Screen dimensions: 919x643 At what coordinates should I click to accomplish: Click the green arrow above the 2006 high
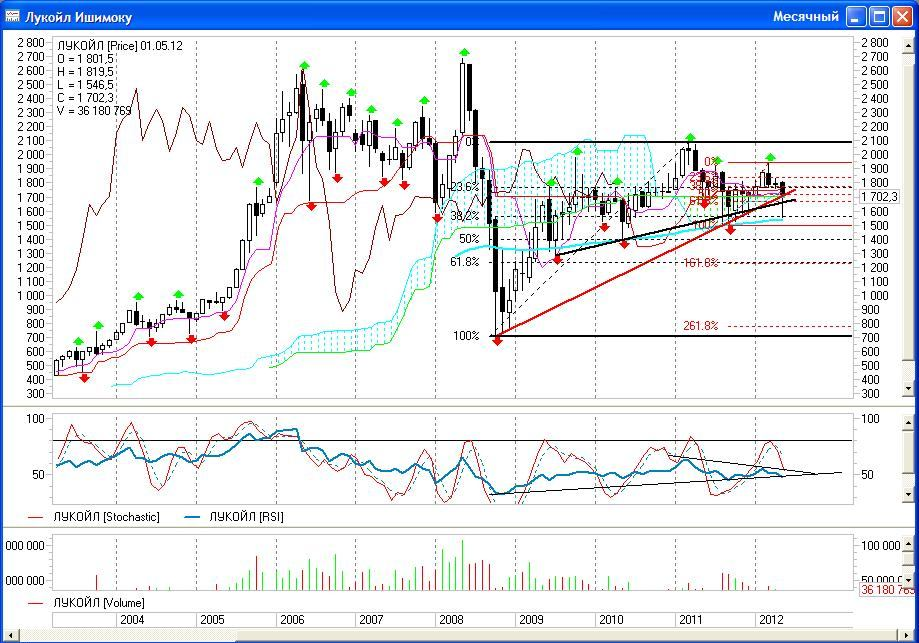303,66
